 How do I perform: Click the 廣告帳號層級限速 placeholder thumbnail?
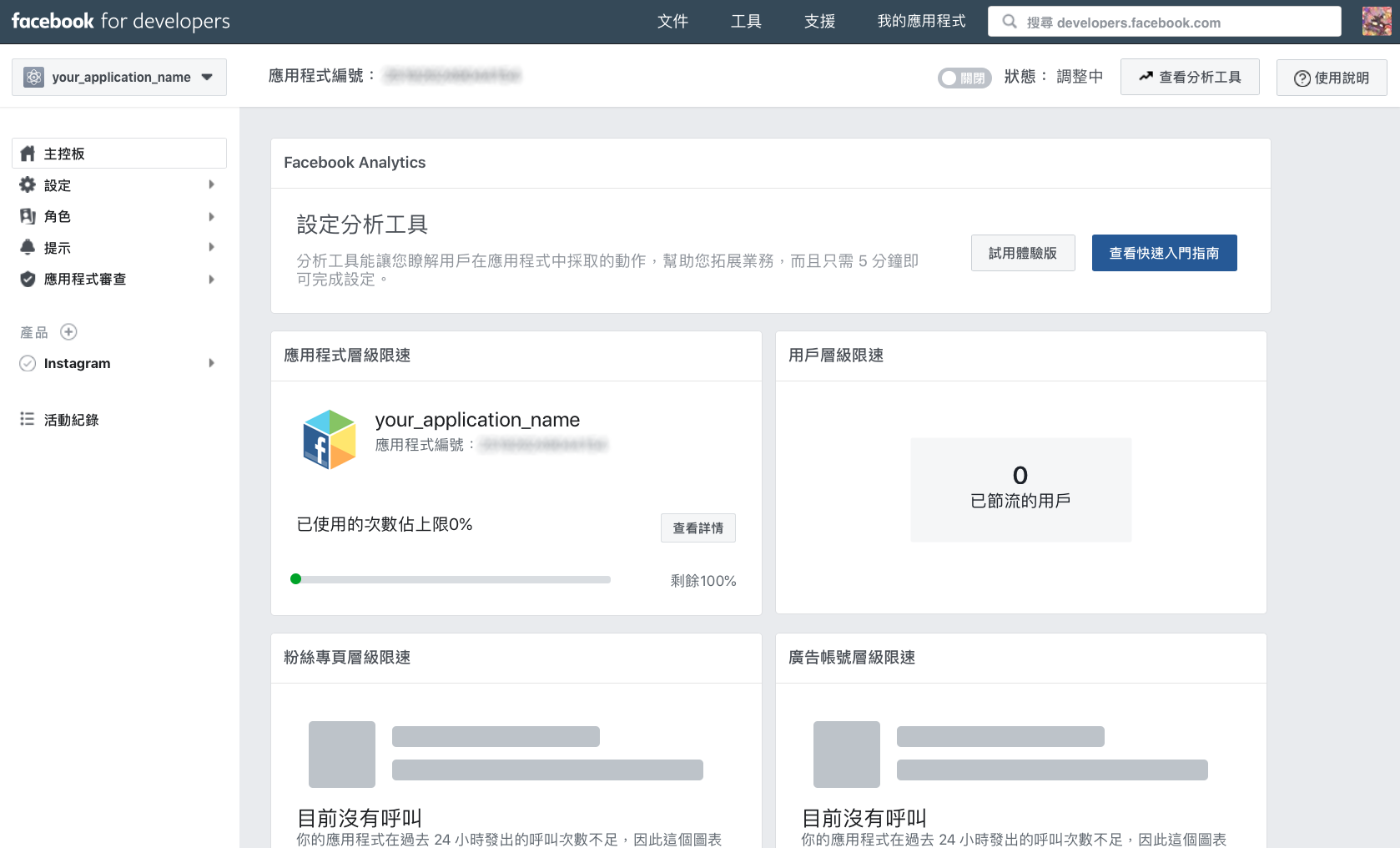click(847, 755)
